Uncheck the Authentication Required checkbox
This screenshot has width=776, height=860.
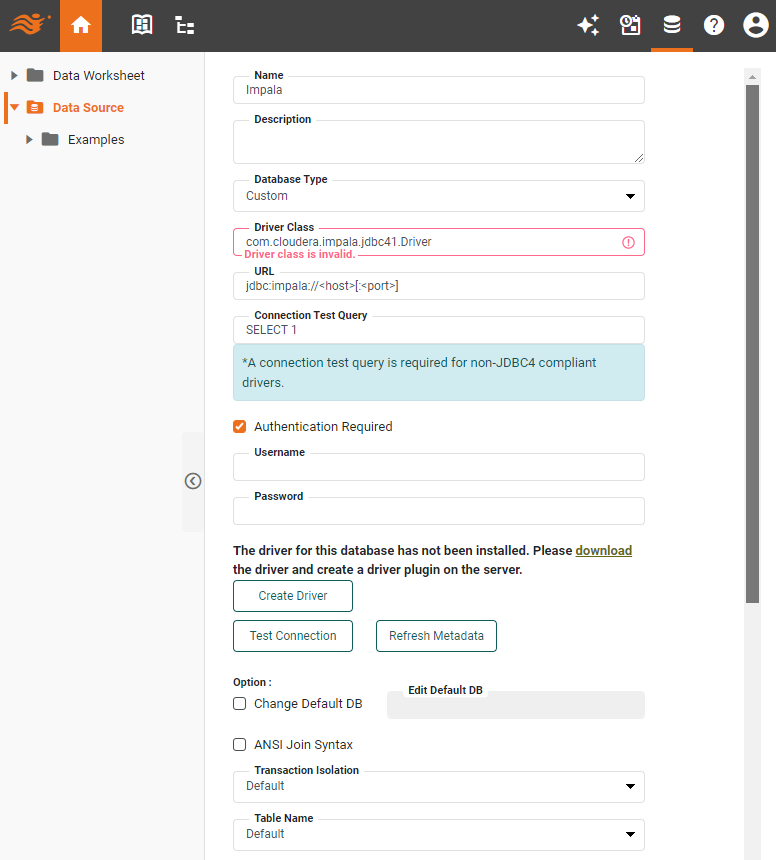[x=240, y=427]
